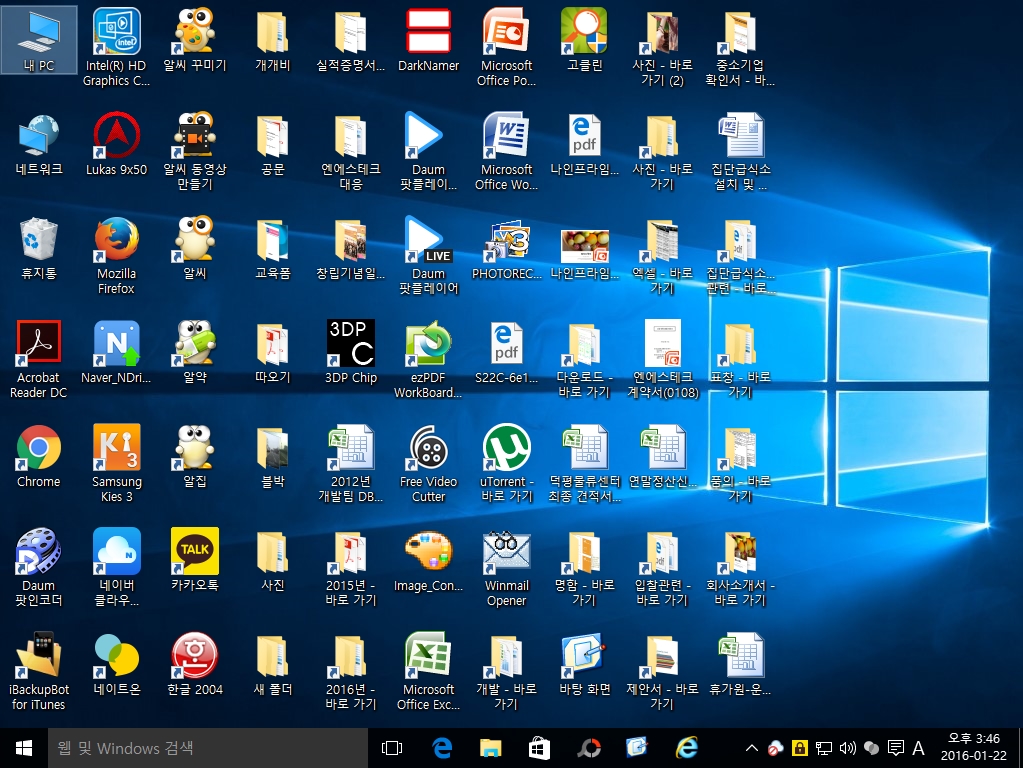Select the 회사소개서 - 바로 가기 shortcut
The height and width of the screenshot is (768, 1023).
[740, 567]
